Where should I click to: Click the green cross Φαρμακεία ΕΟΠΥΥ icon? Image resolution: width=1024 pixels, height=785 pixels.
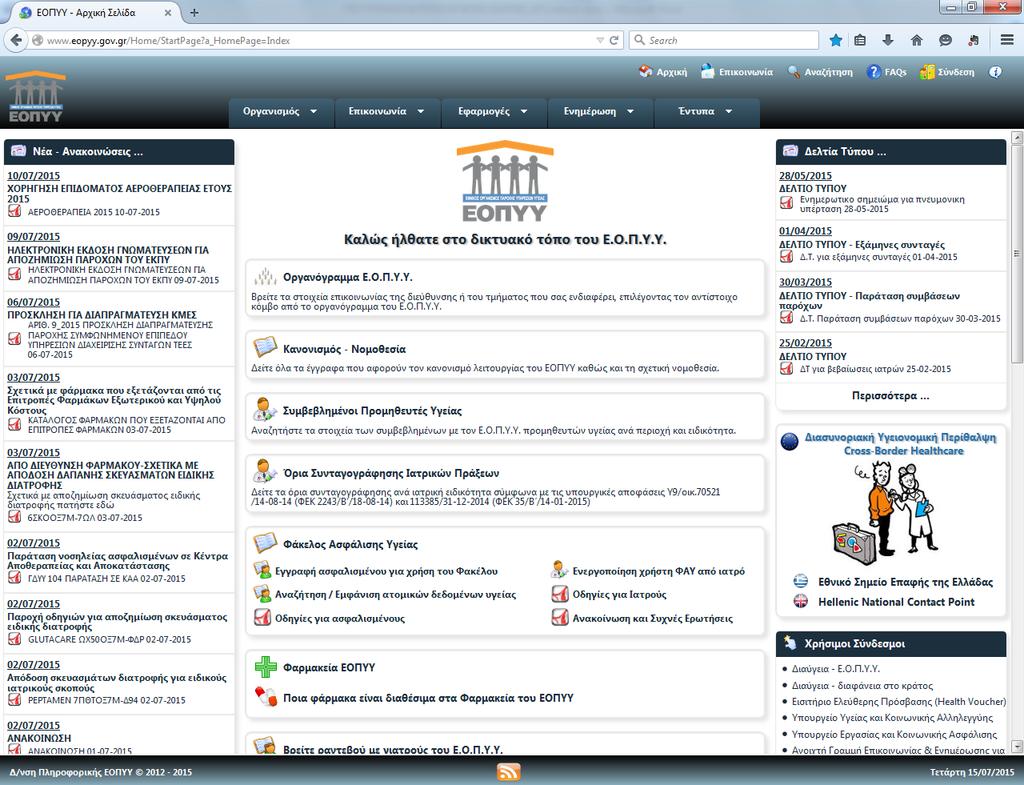pyautogui.click(x=265, y=667)
